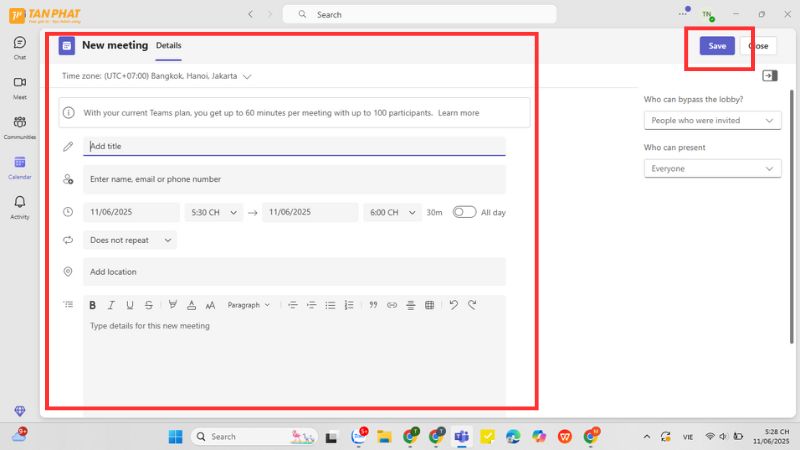Viewport: 800px width, 450px height.
Task: Insert a numbered list
Action: [x=349, y=305]
